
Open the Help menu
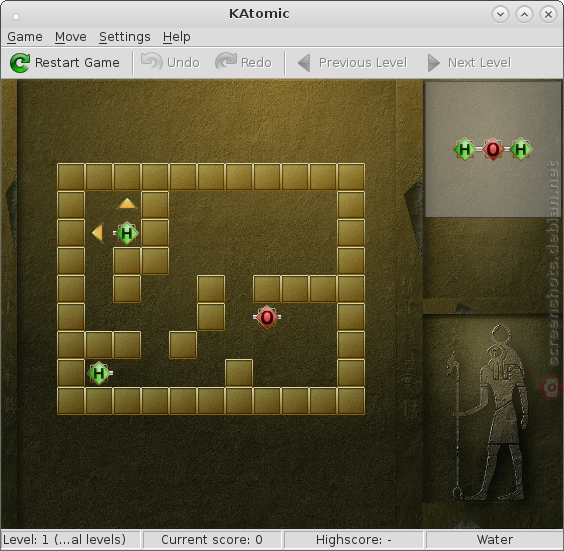pyautogui.click(x=177, y=37)
